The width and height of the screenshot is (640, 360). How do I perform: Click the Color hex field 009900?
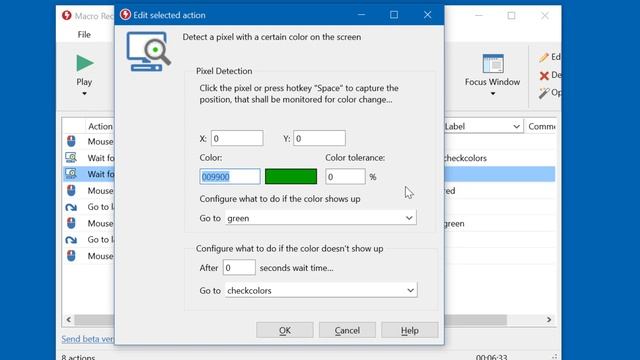pos(230,177)
